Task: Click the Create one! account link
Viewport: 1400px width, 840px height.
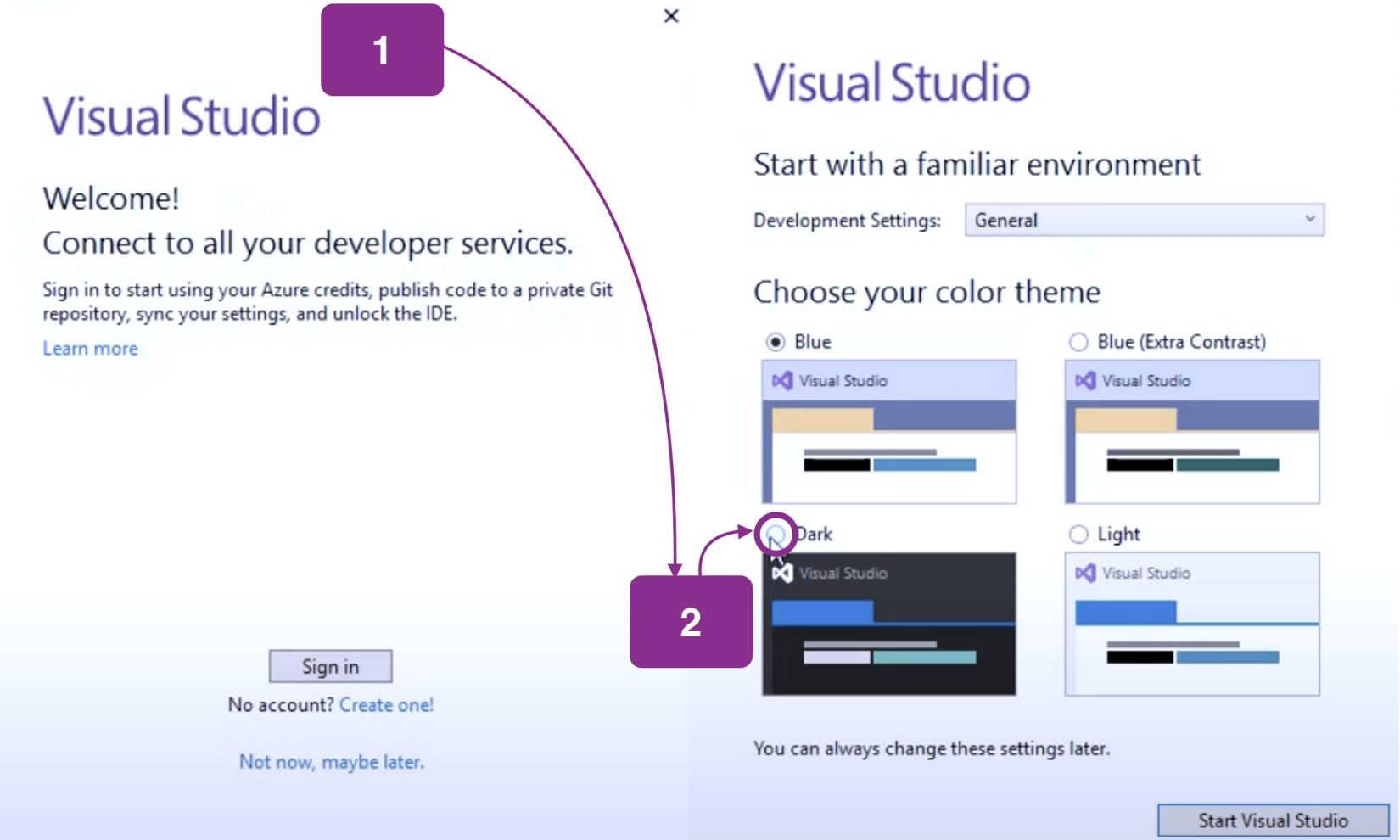Action: tap(386, 705)
